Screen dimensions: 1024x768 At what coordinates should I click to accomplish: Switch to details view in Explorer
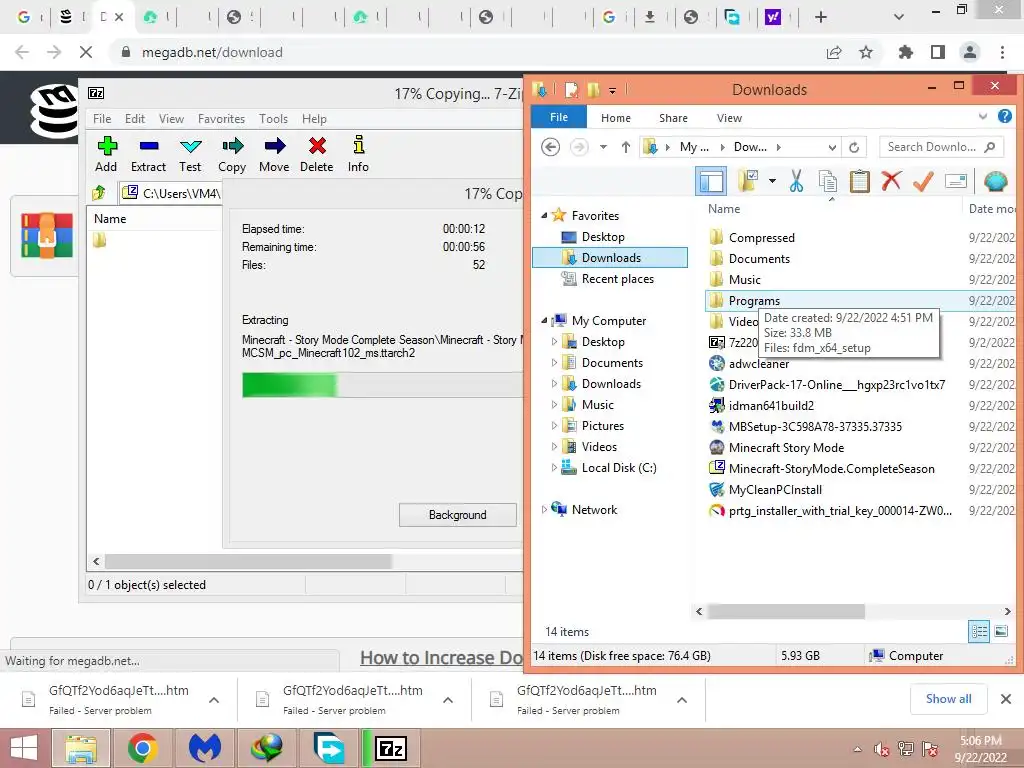(x=979, y=632)
